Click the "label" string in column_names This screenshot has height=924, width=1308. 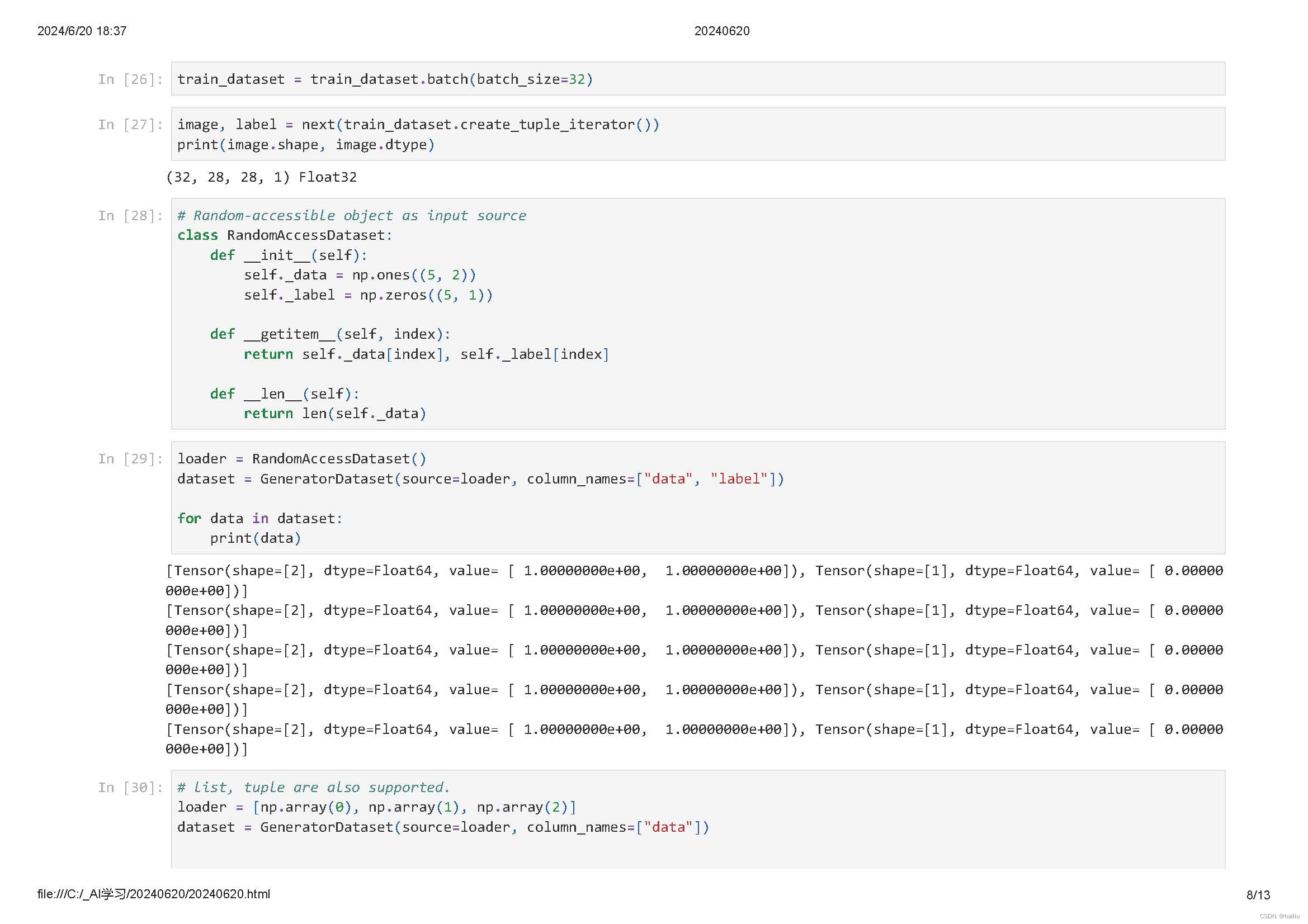[739, 479]
